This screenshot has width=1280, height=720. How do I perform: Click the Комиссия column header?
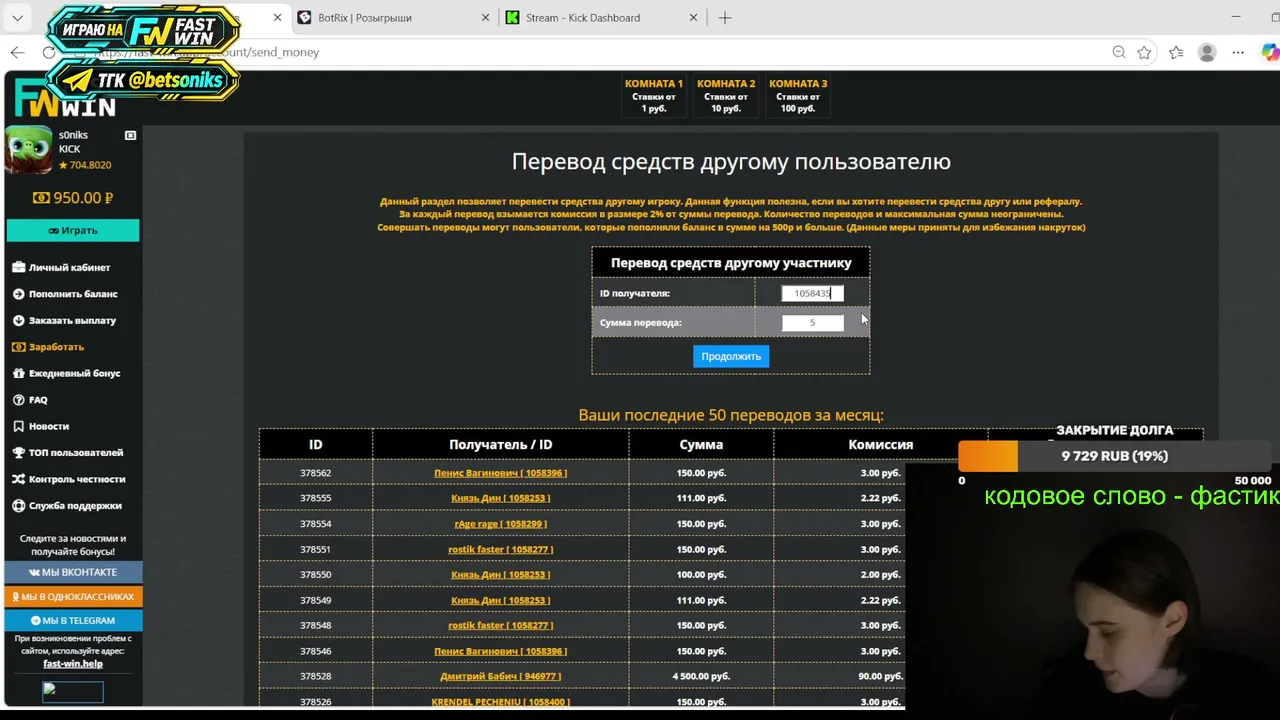click(x=881, y=445)
